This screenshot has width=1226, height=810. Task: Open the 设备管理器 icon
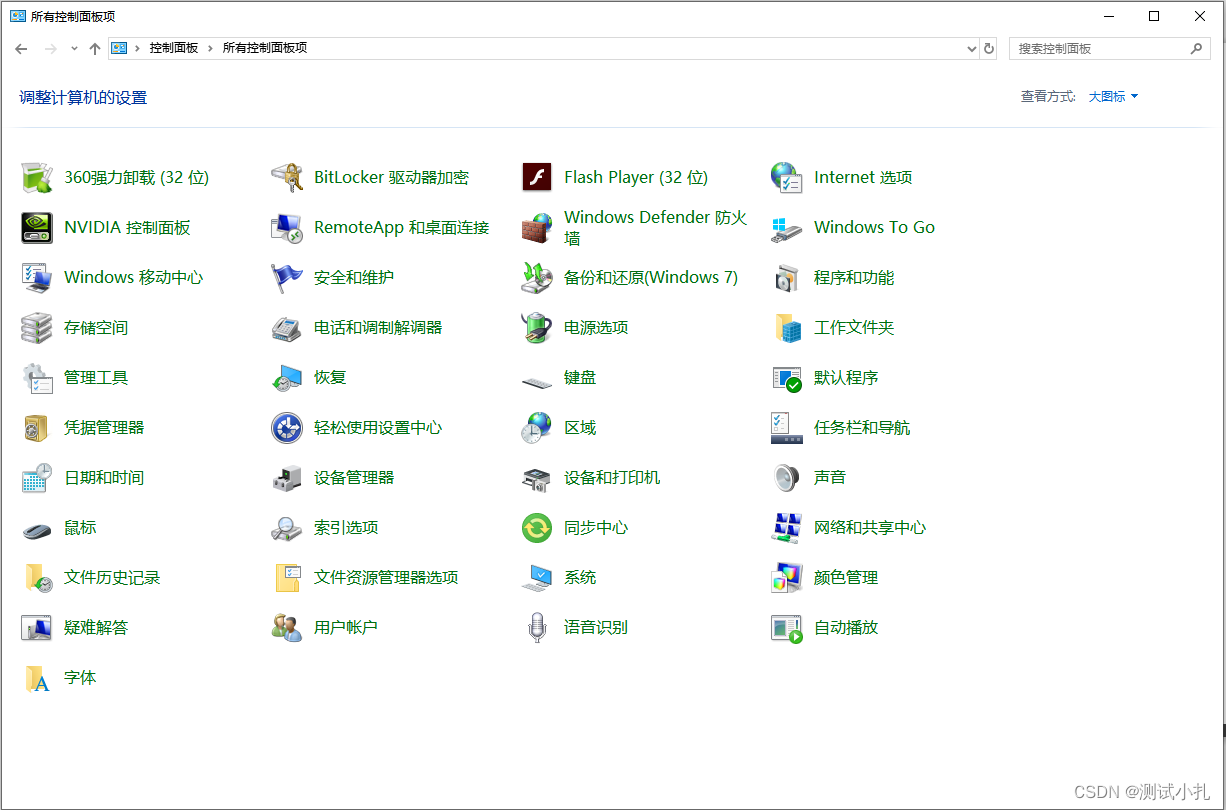coord(287,477)
